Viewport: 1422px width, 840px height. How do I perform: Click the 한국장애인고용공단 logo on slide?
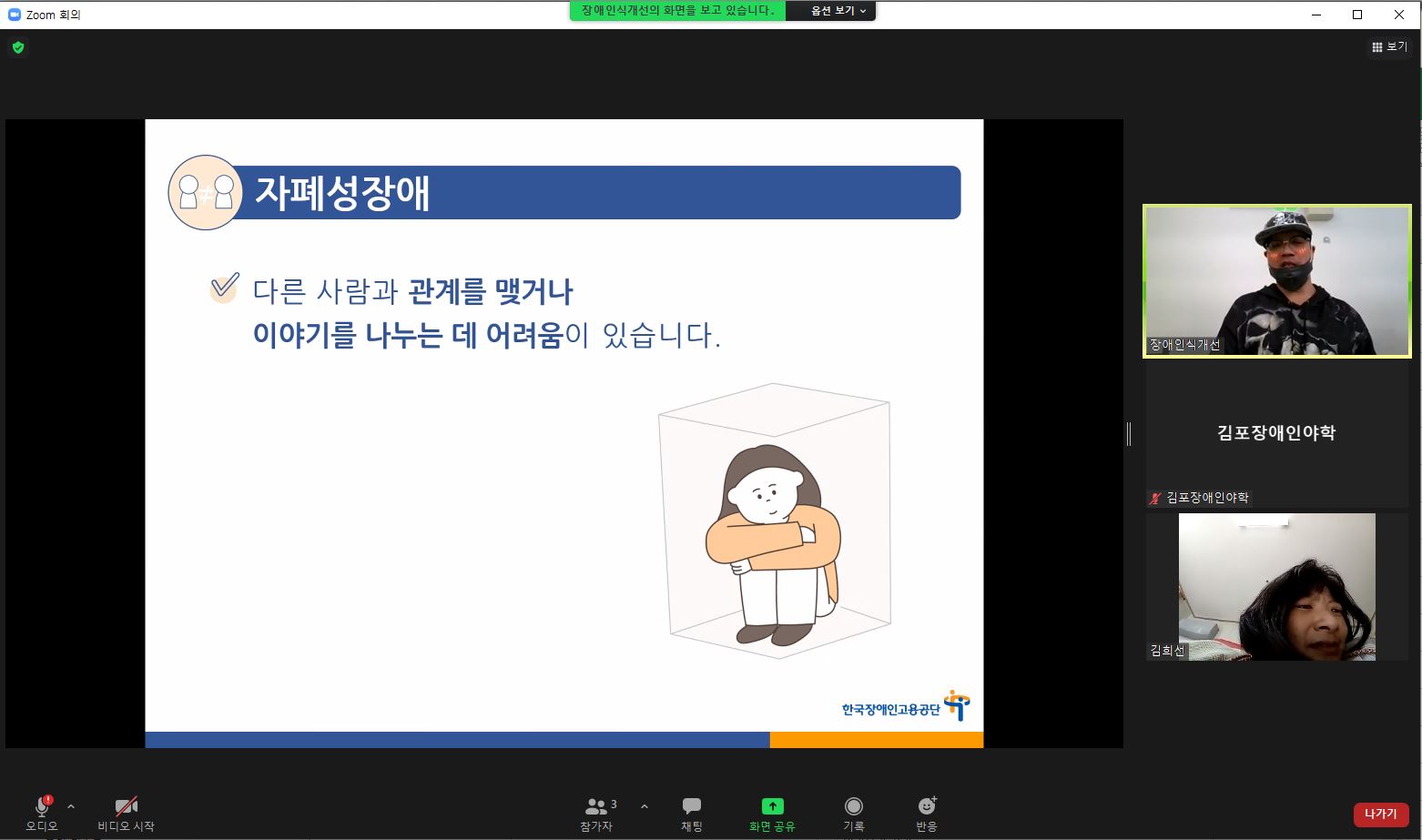click(906, 706)
